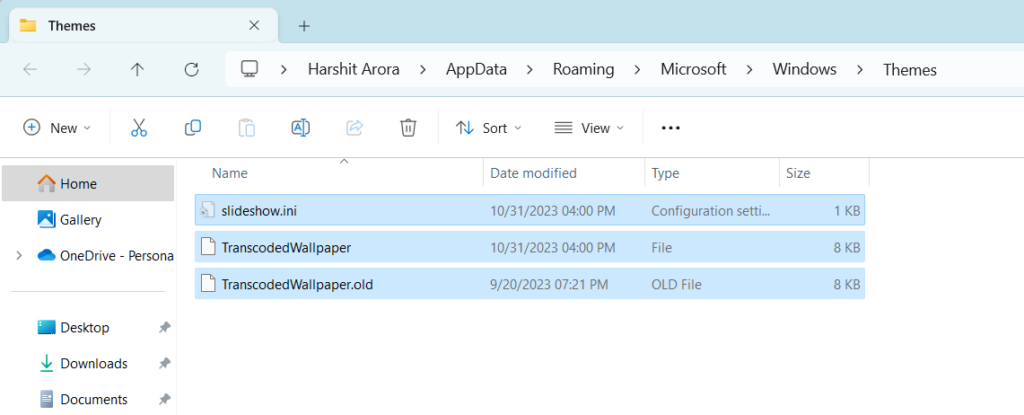Click the Rename icon in toolbar
This screenshot has height=415, width=1024.
pyautogui.click(x=300, y=127)
